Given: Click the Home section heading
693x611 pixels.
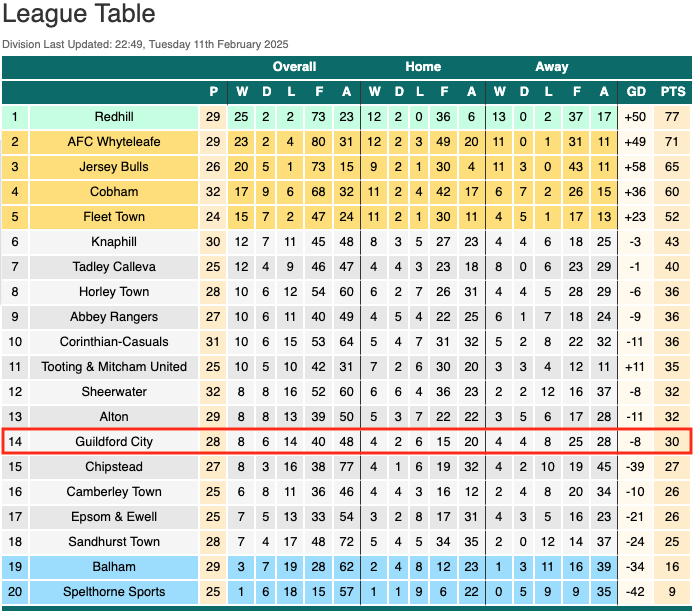Looking at the screenshot, I should point(423,67).
